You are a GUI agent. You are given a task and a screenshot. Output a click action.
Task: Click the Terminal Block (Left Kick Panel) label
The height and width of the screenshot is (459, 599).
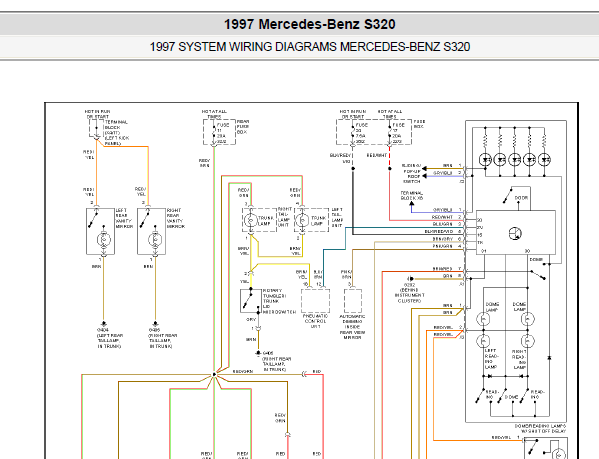pyautogui.click(x=116, y=133)
